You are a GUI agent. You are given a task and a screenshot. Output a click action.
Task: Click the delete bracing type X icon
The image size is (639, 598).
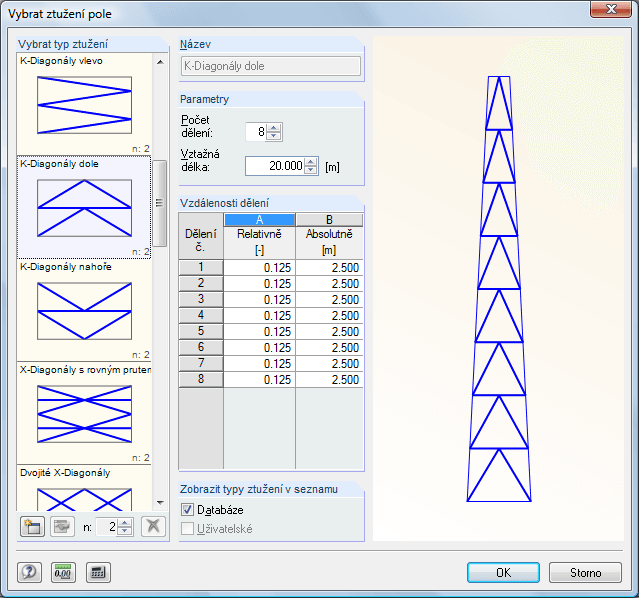(x=153, y=526)
